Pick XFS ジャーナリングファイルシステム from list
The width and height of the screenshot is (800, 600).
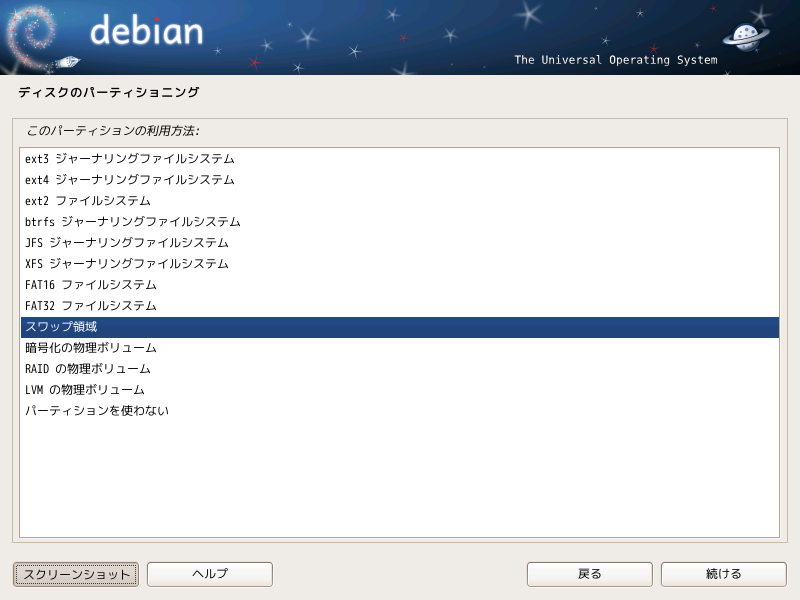(399, 264)
